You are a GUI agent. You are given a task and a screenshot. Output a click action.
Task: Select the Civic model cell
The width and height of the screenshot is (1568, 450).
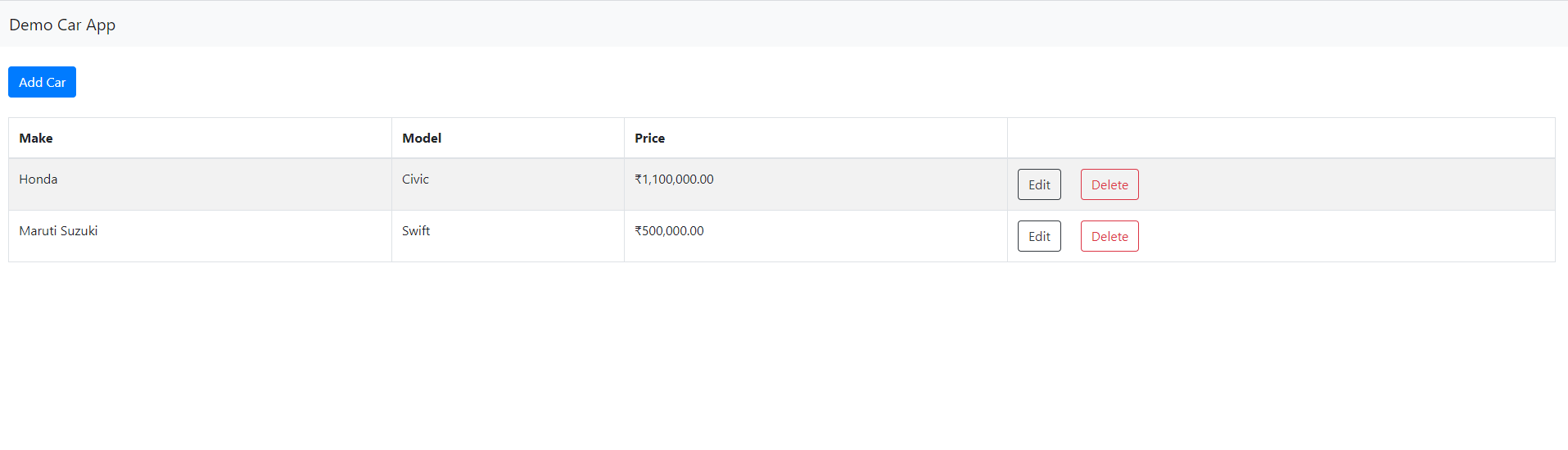click(415, 179)
